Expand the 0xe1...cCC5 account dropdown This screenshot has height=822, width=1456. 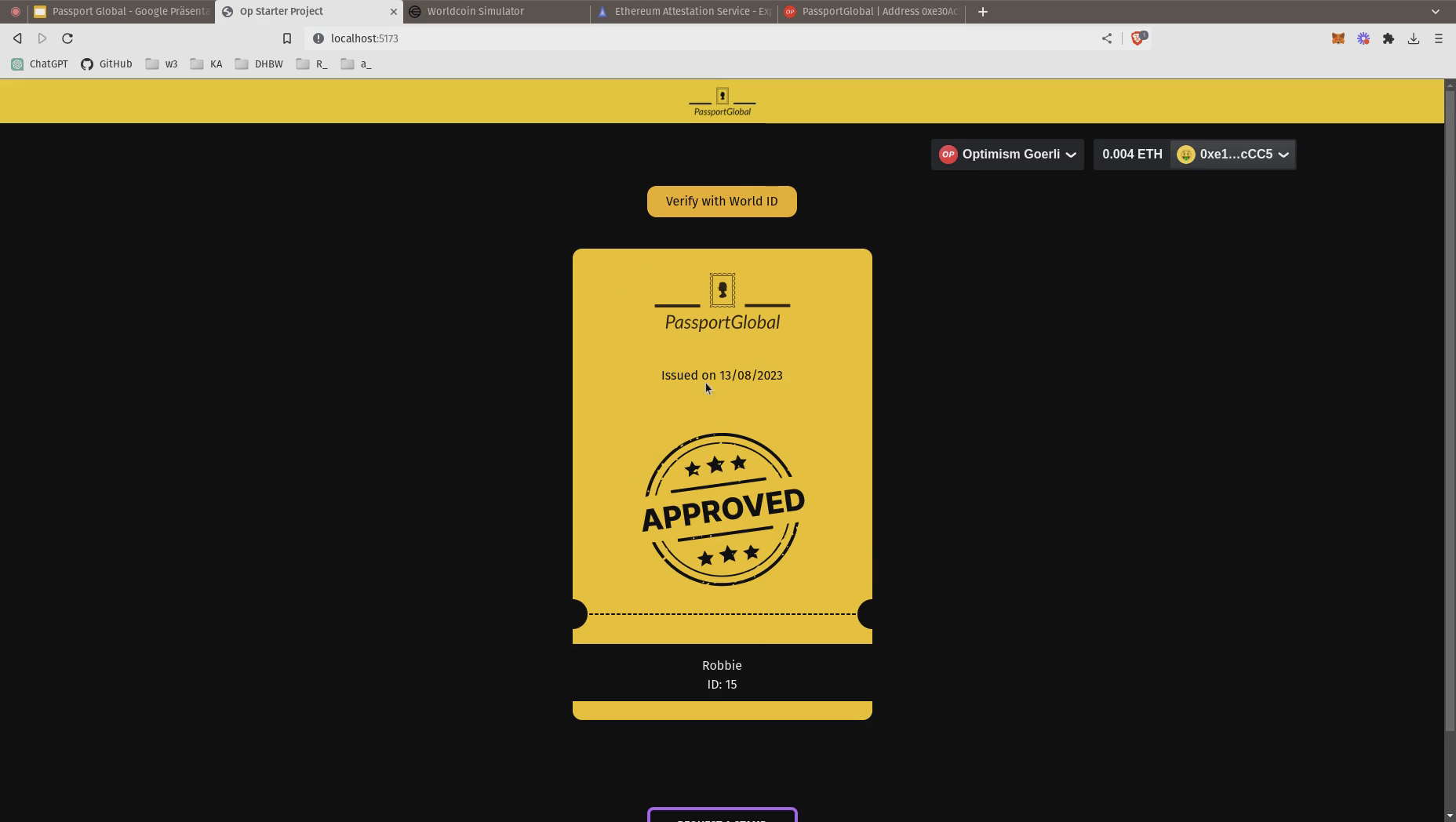[x=1233, y=155]
